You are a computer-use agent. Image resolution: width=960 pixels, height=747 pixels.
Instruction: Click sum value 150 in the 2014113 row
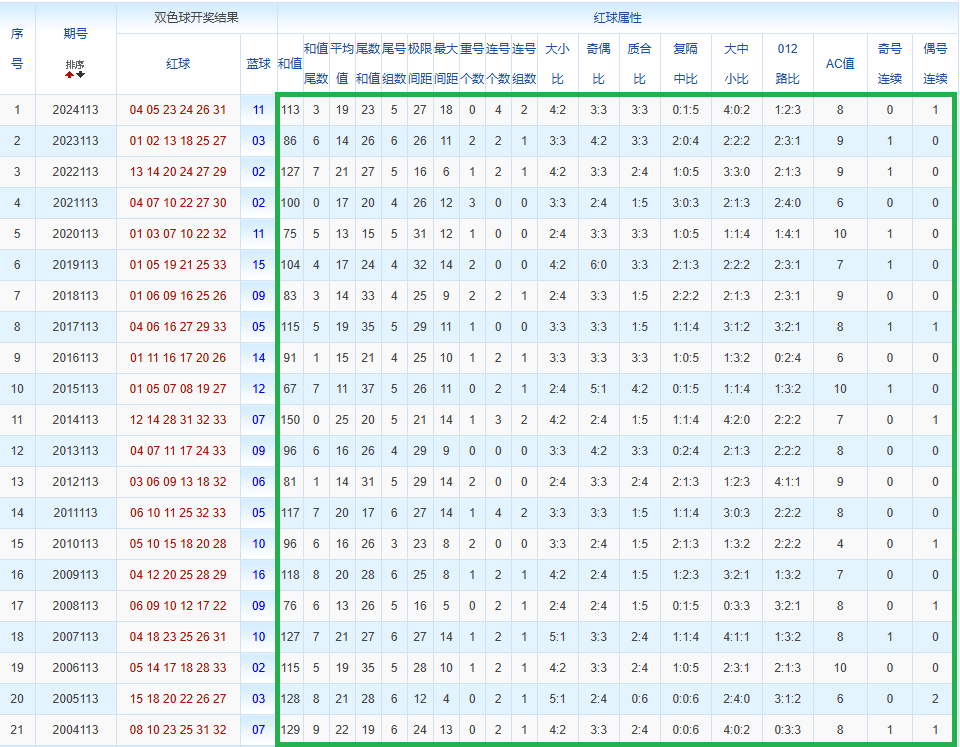(x=290, y=420)
